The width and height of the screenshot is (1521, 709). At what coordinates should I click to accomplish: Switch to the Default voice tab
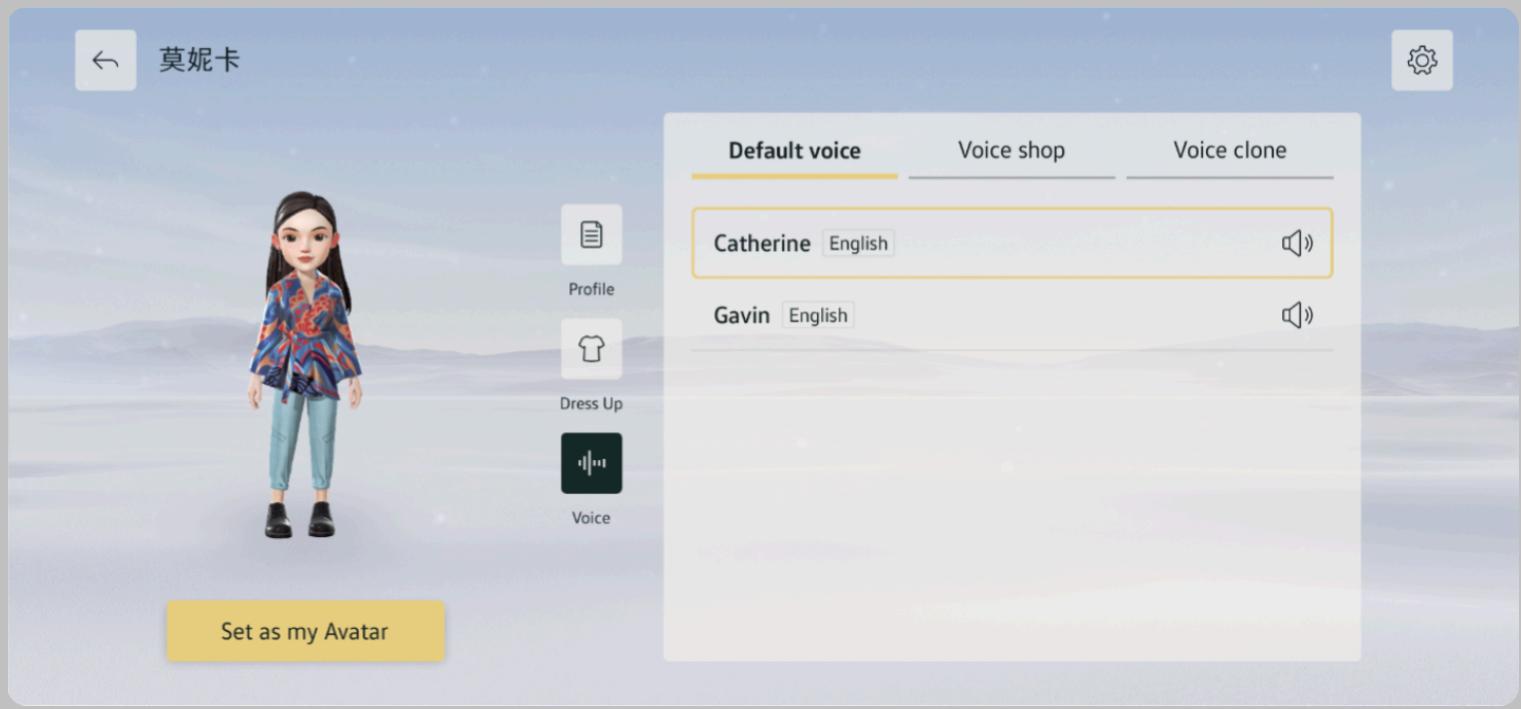pos(794,151)
